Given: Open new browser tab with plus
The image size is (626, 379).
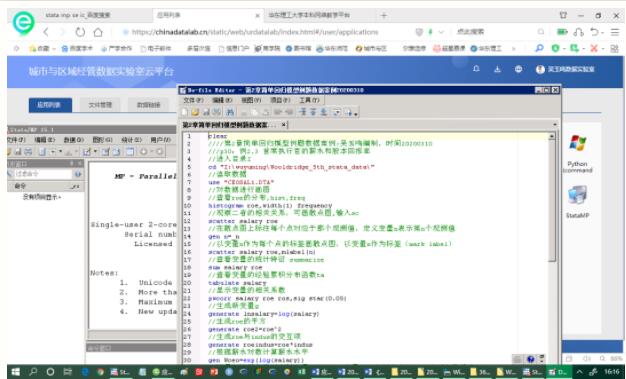Looking at the screenshot, I should [x=384, y=15].
